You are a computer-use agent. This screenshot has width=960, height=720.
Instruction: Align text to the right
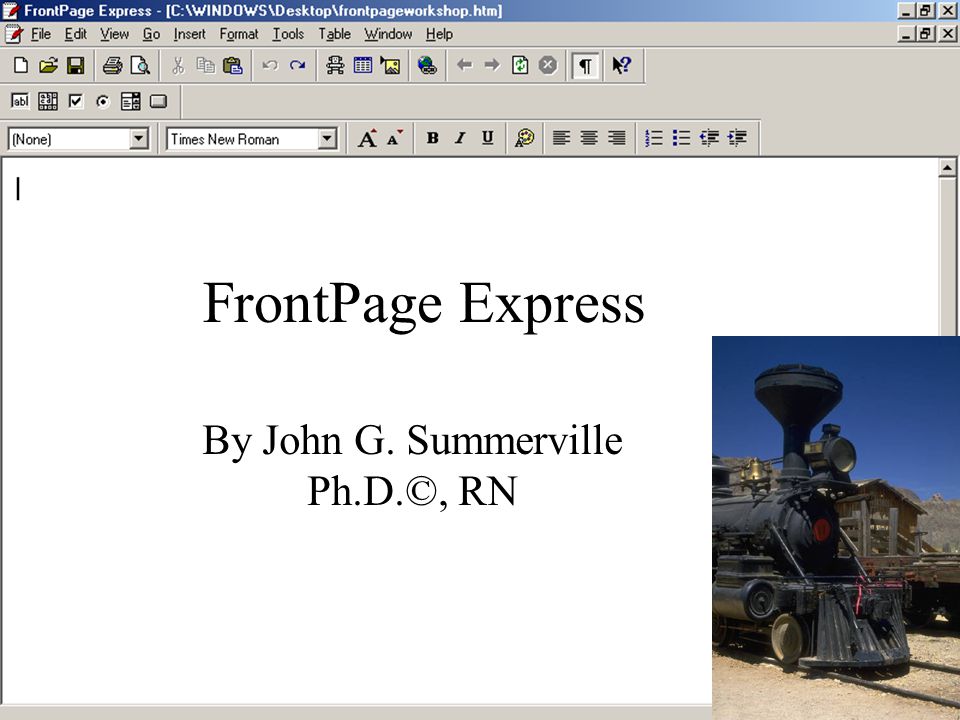(617, 138)
